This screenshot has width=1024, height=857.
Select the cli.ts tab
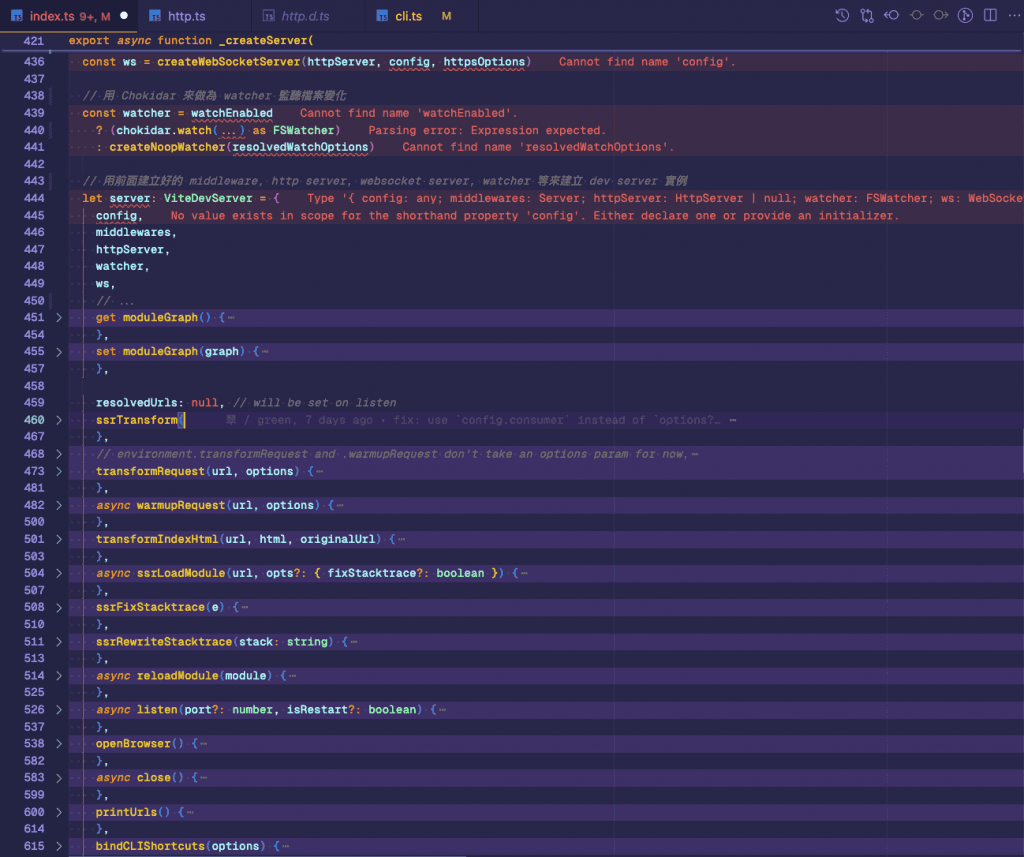coord(409,17)
